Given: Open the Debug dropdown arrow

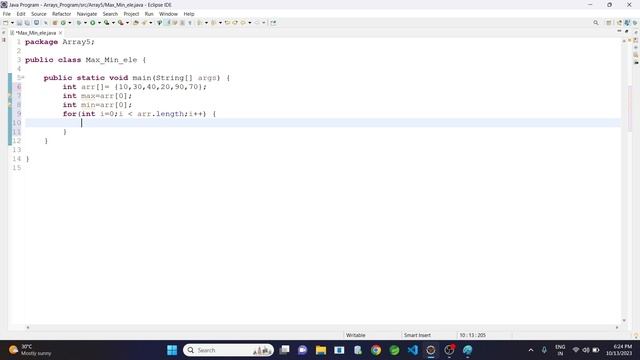Looking at the screenshot, I should click(x=85, y=23).
